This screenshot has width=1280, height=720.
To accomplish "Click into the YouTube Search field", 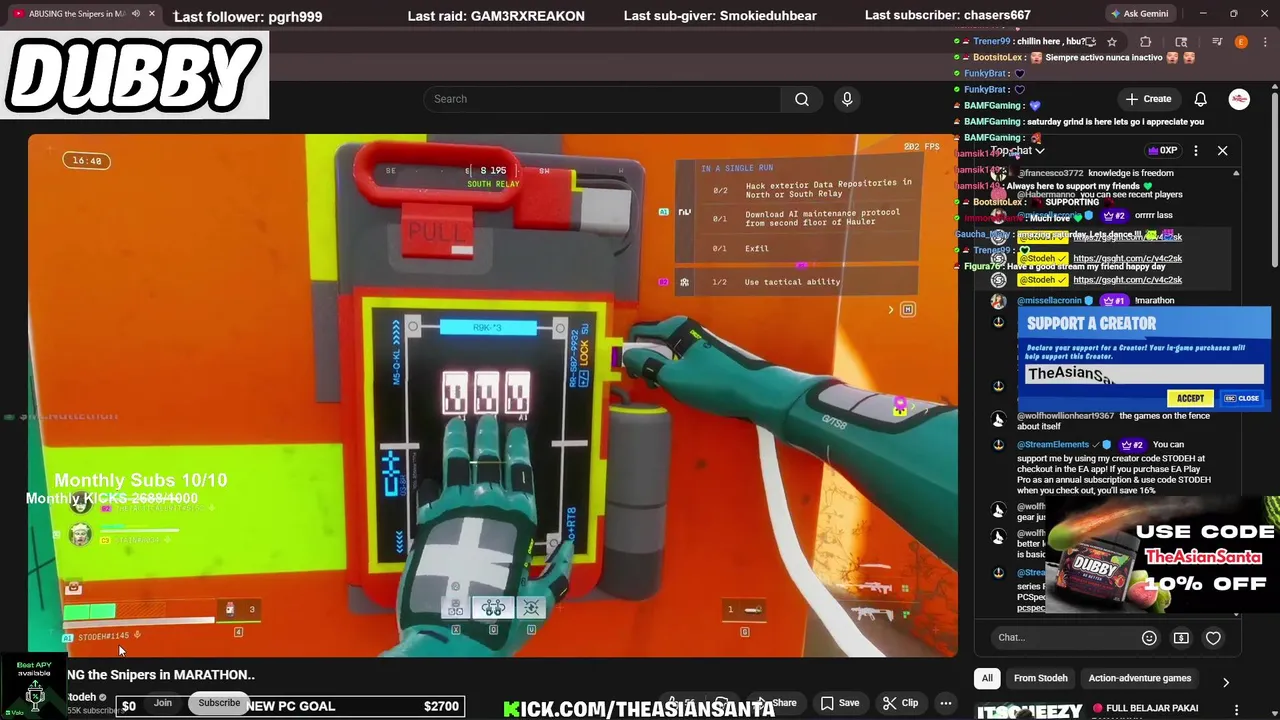I will (602, 99).
